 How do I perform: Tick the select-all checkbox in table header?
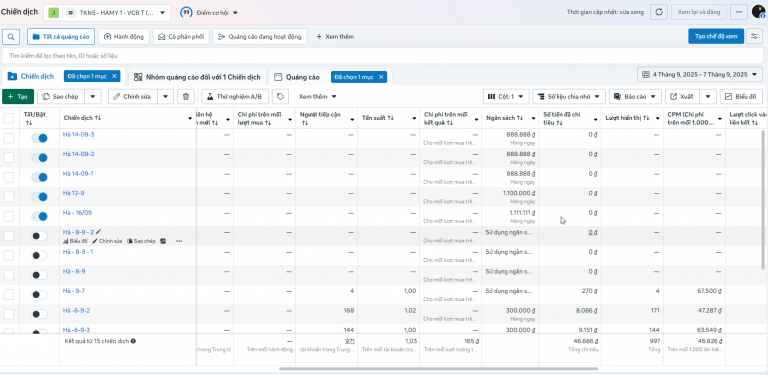[9, 118]
